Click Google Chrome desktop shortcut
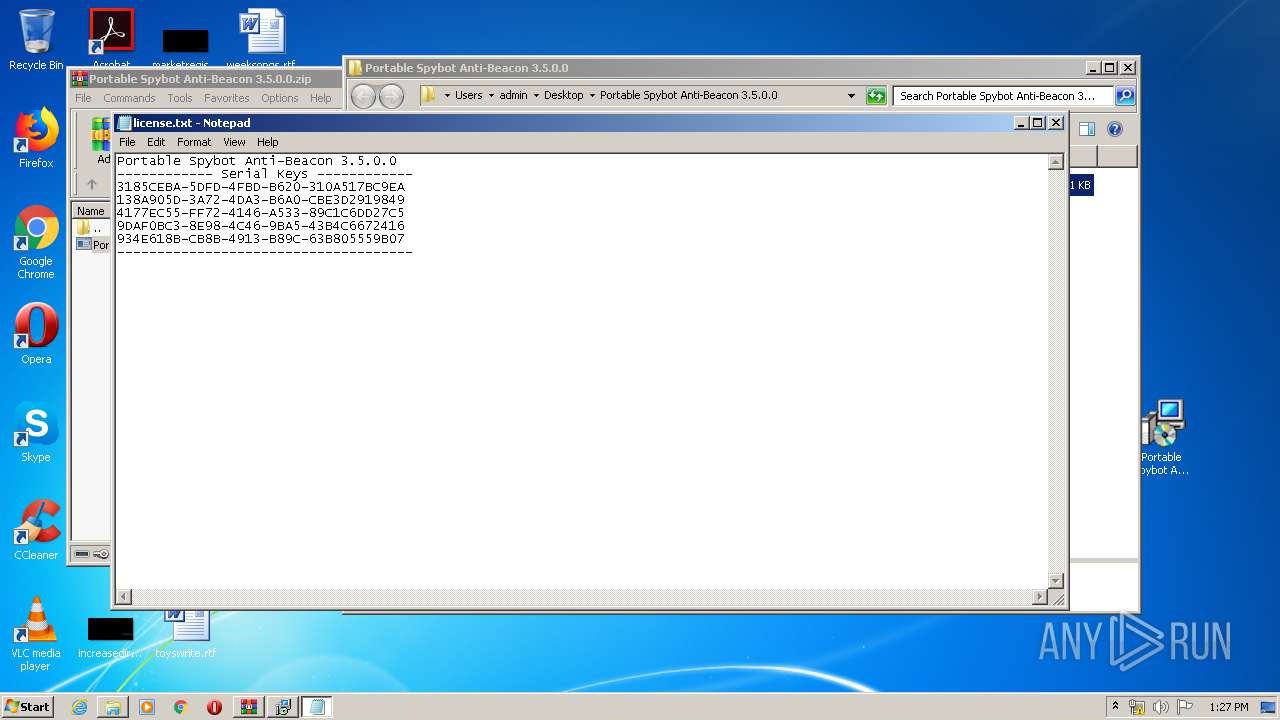The height and width of the screenshot is (720, 1280). 36,242
